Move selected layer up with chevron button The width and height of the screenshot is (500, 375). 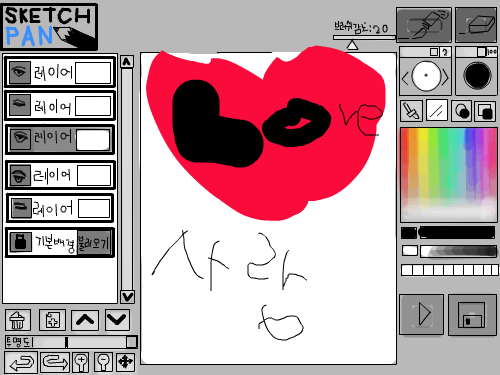point(85,320)
